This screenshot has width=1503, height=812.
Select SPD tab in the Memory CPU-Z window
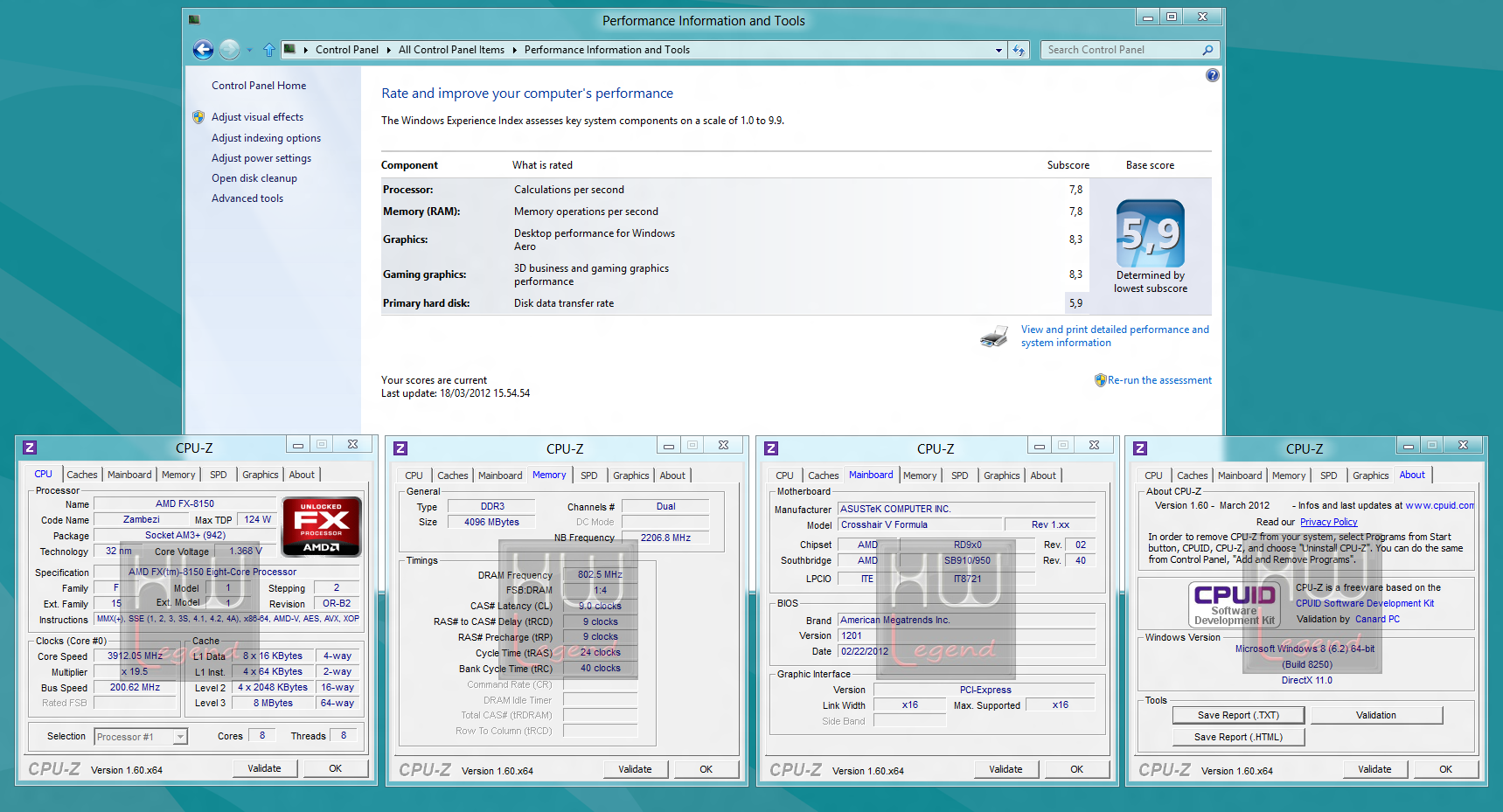(589, 475)
